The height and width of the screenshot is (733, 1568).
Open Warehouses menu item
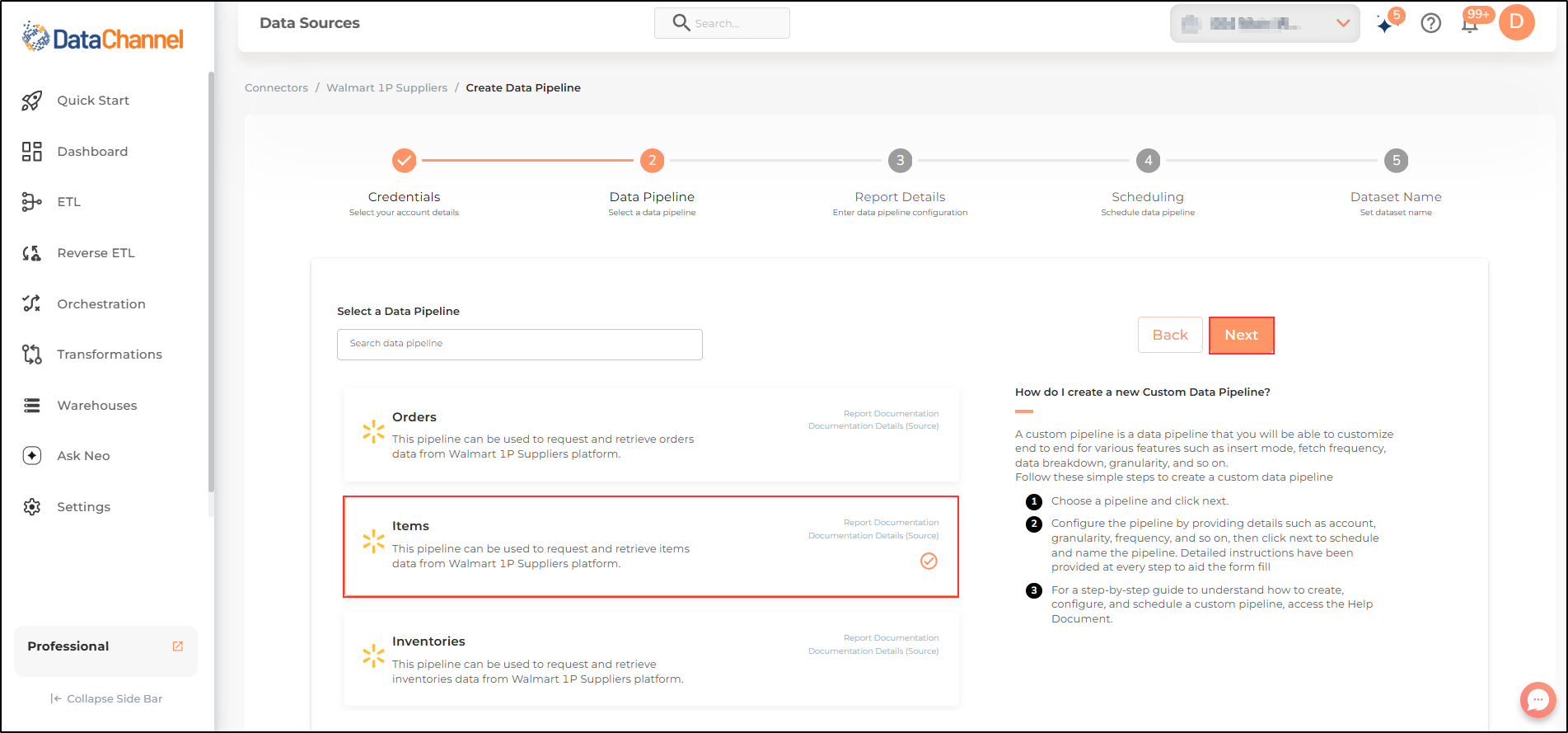click(x=97, y=406)
